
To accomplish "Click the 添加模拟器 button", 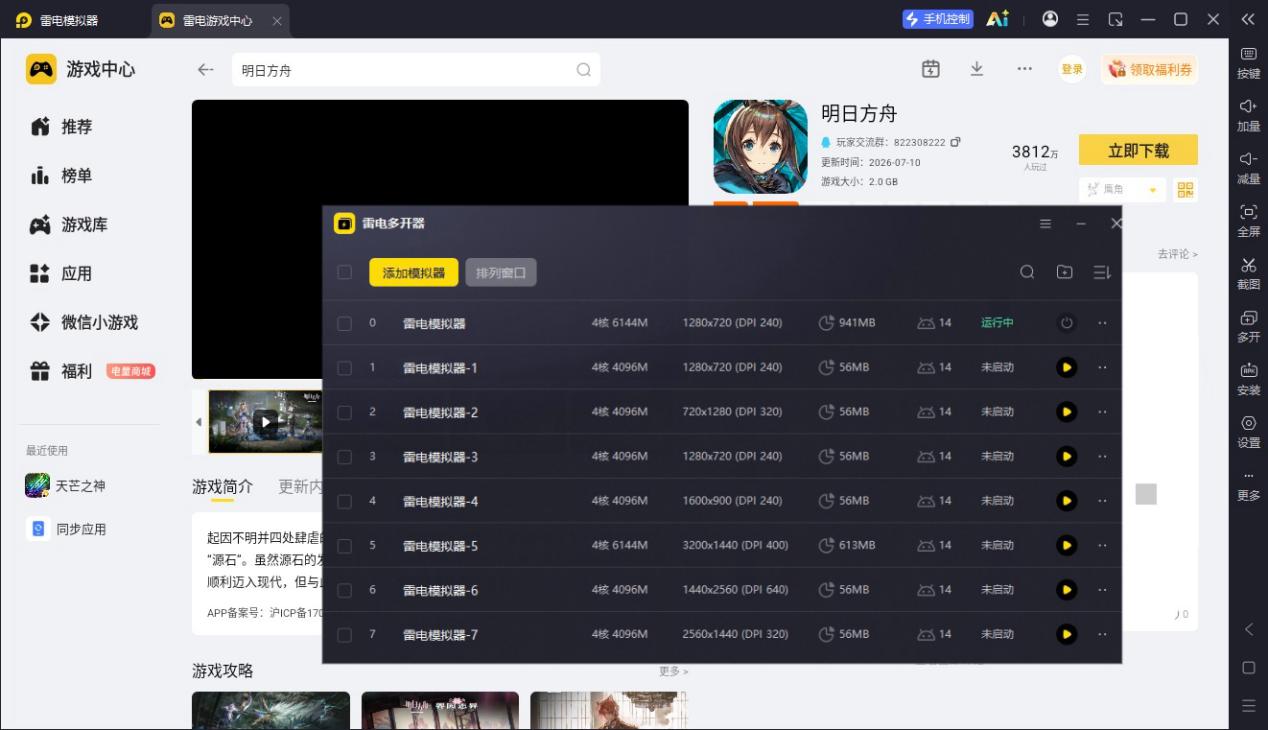I will click(413, 273).
